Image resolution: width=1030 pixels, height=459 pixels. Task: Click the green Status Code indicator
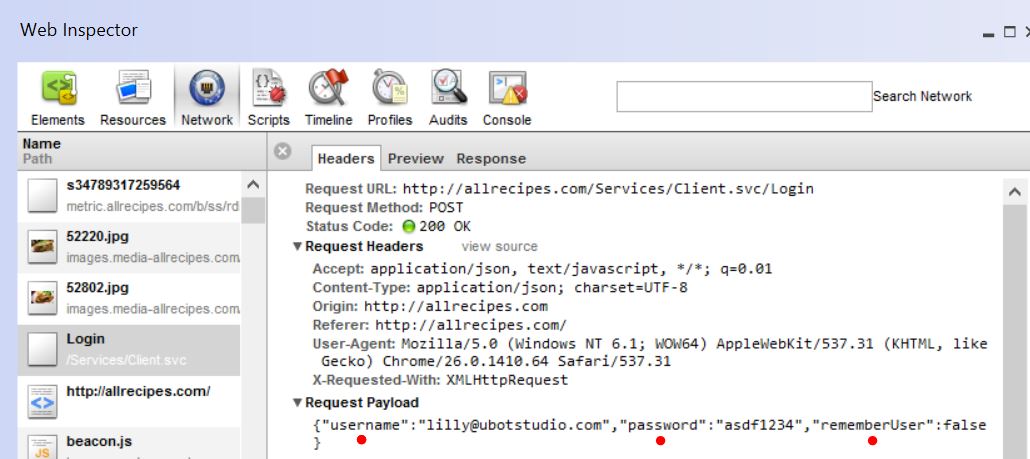tap(409, 227)
